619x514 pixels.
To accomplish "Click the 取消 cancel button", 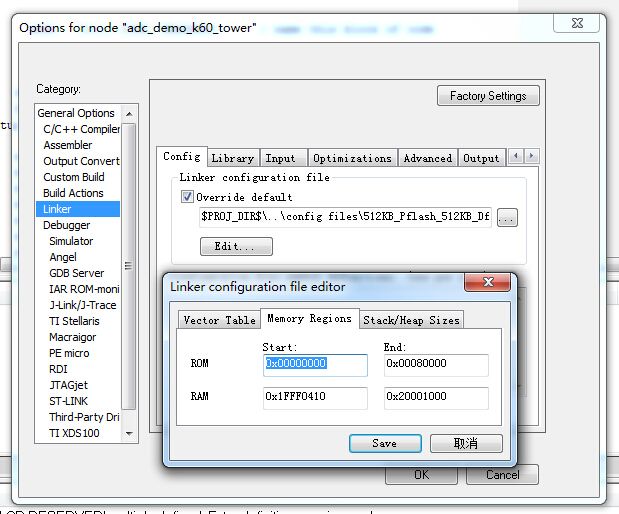I will [x=466, y=443].
